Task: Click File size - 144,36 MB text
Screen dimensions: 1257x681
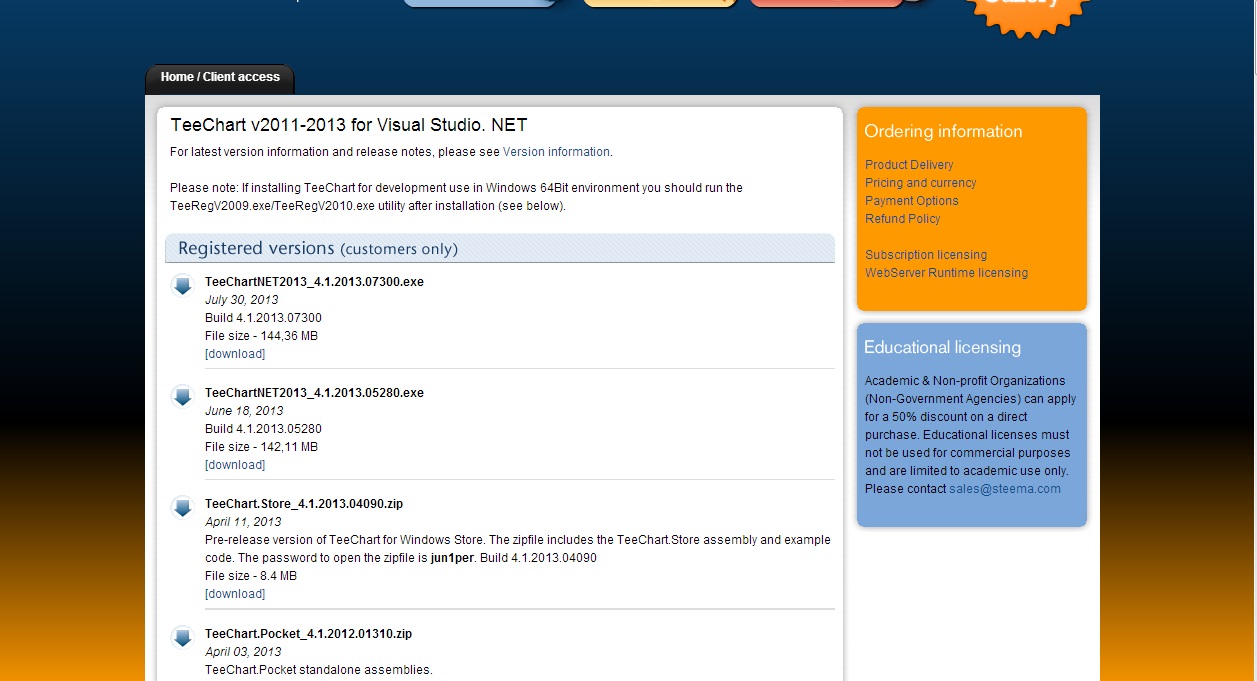Action: point(261,336)
